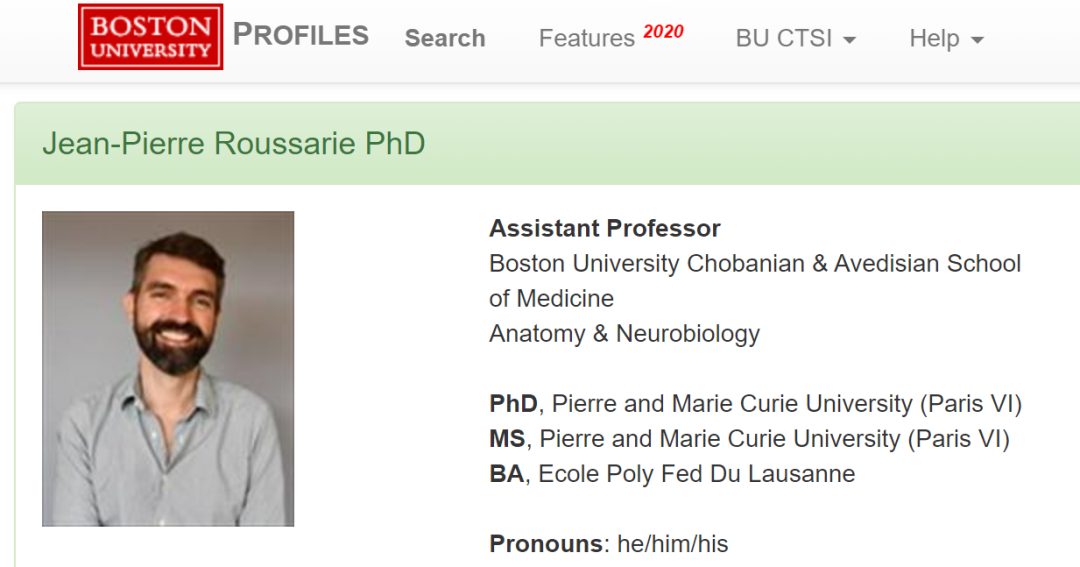This screenshot has width=1080, height=567.
Task: Click the "of Medicine" line under the school name
Action: (551, 299)
